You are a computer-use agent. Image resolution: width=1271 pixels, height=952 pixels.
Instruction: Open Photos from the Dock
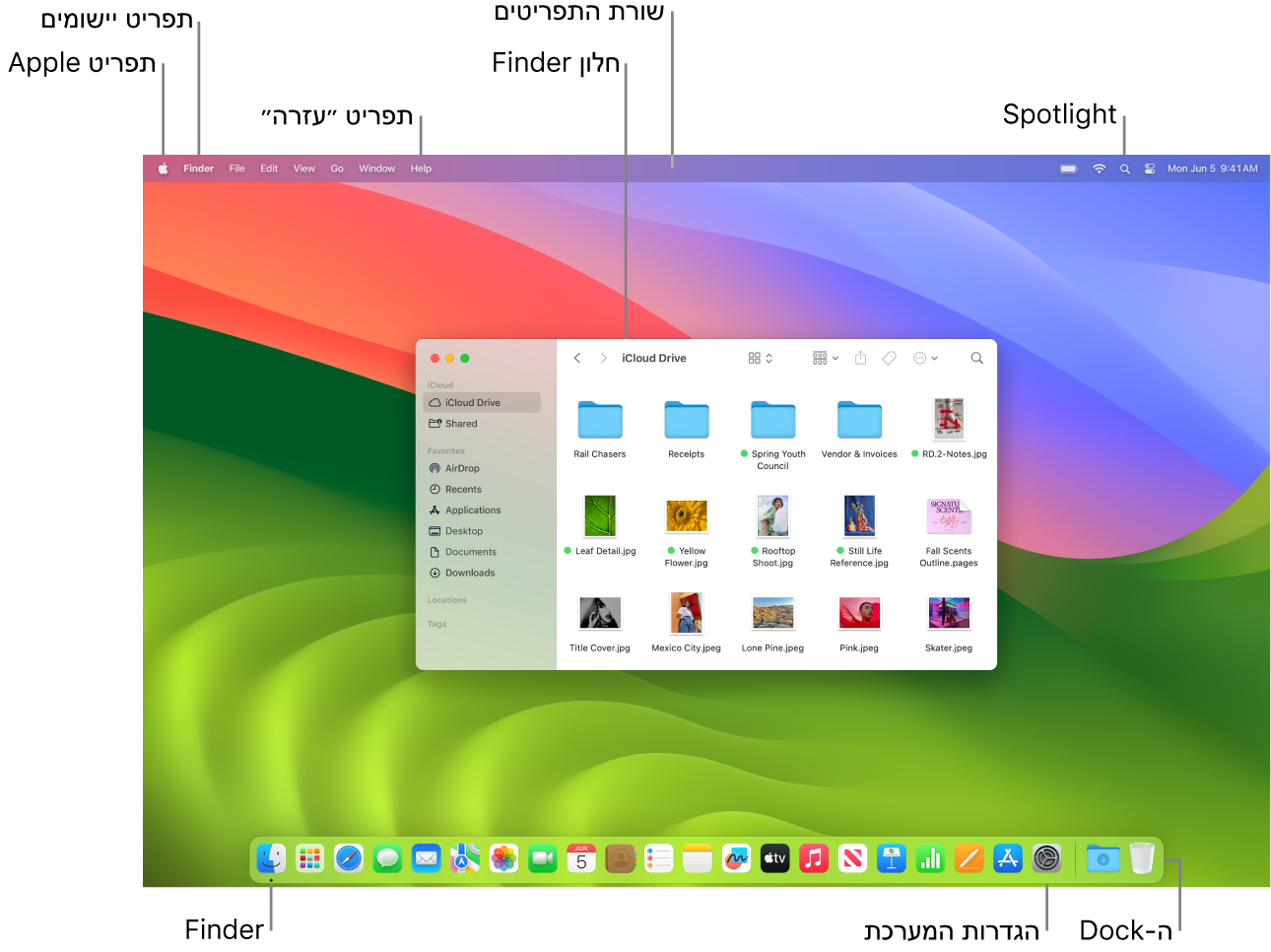503,858
